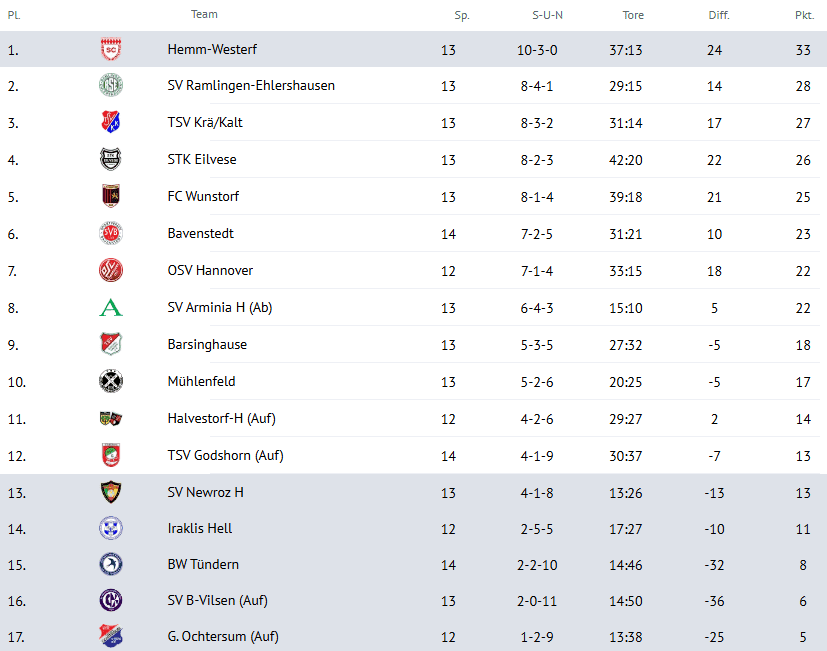
Task: Sort table by the Pkt. column header
Action: [804, 16]
